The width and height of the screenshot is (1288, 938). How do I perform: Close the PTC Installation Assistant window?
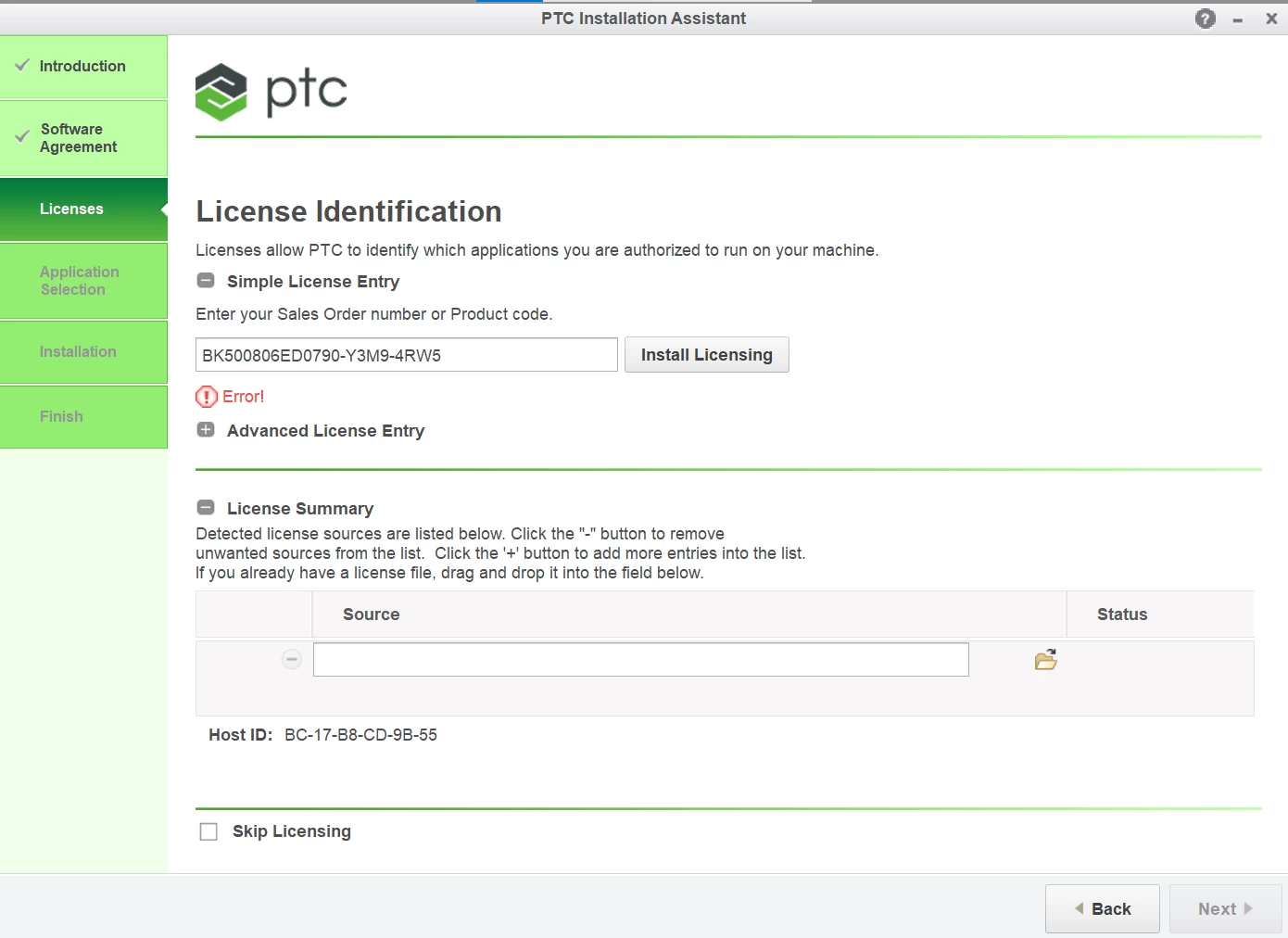click(x=1271, y=19)
